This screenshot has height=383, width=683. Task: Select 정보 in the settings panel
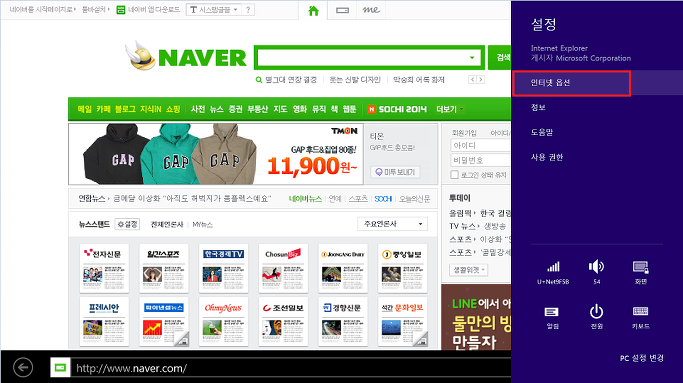(x=538, y=108)
